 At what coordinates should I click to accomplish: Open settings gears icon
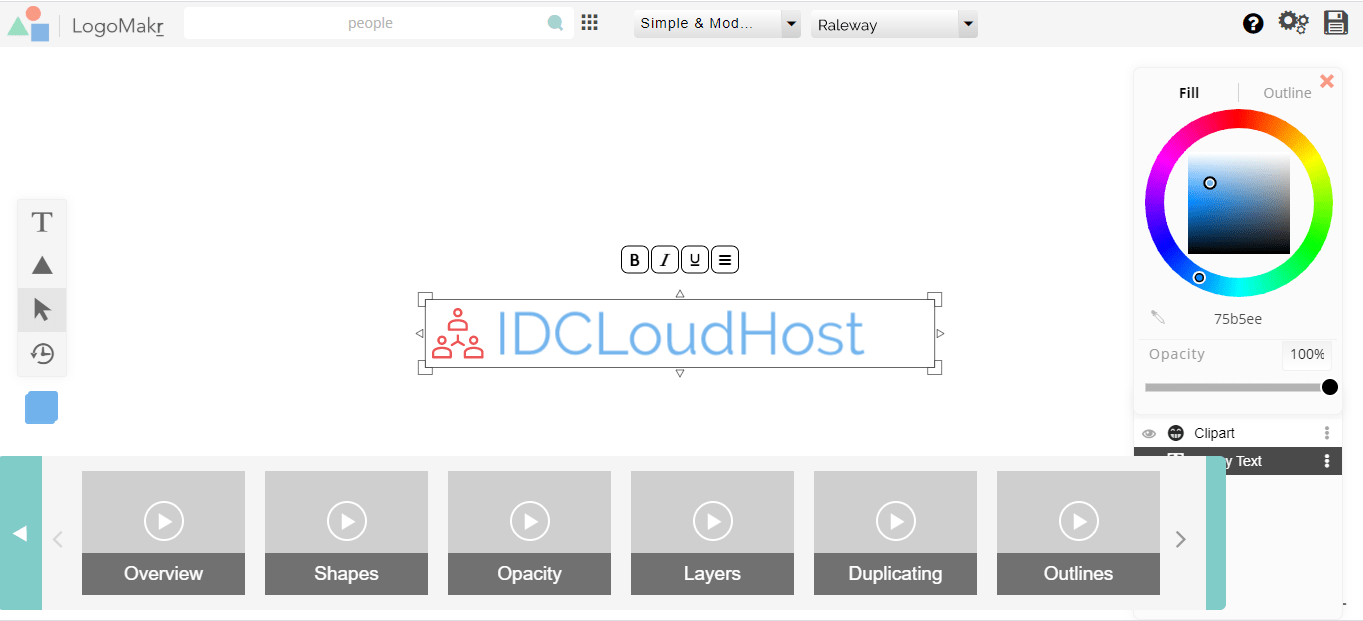pos(1293,23)
